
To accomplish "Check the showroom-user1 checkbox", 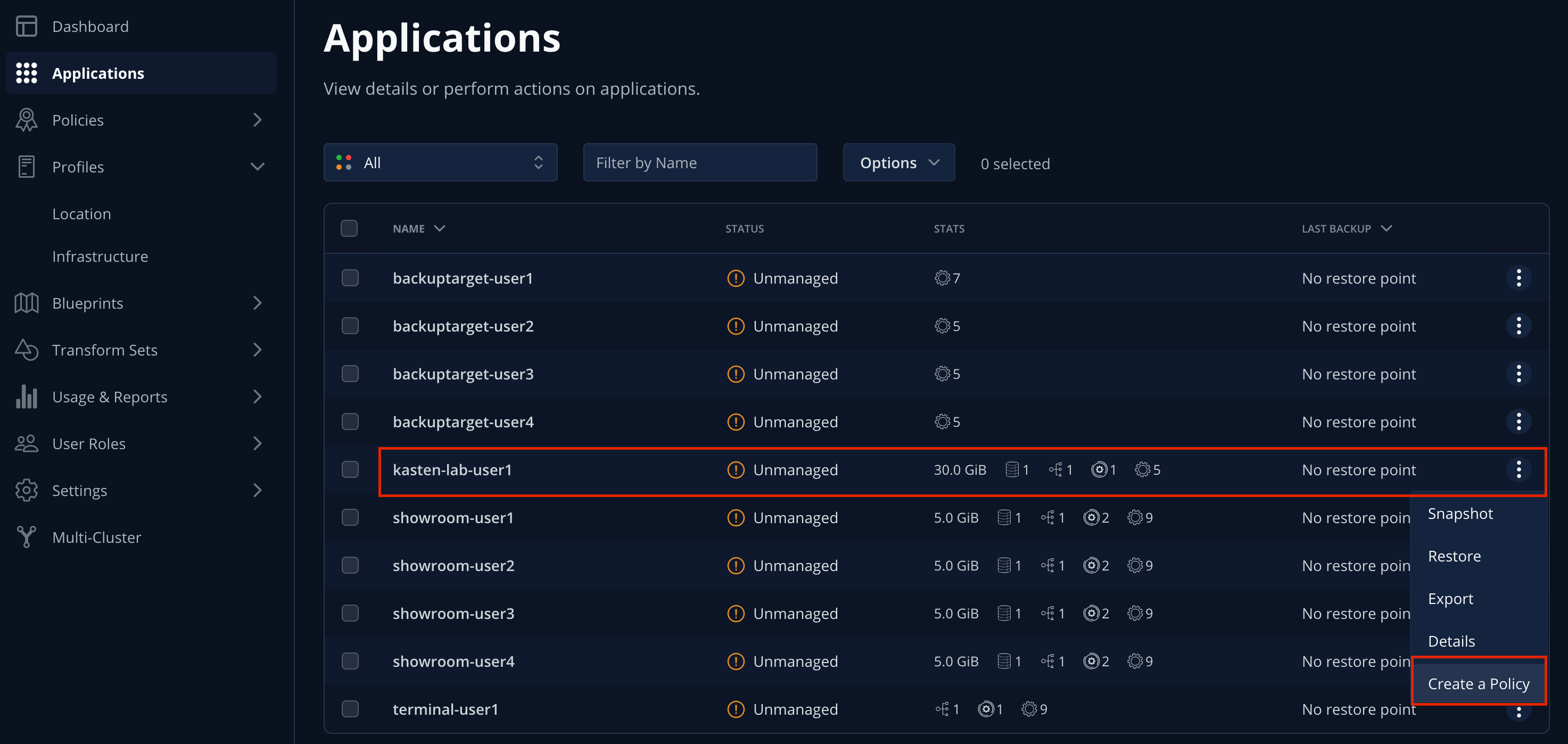I will click(x=350, y=517).
